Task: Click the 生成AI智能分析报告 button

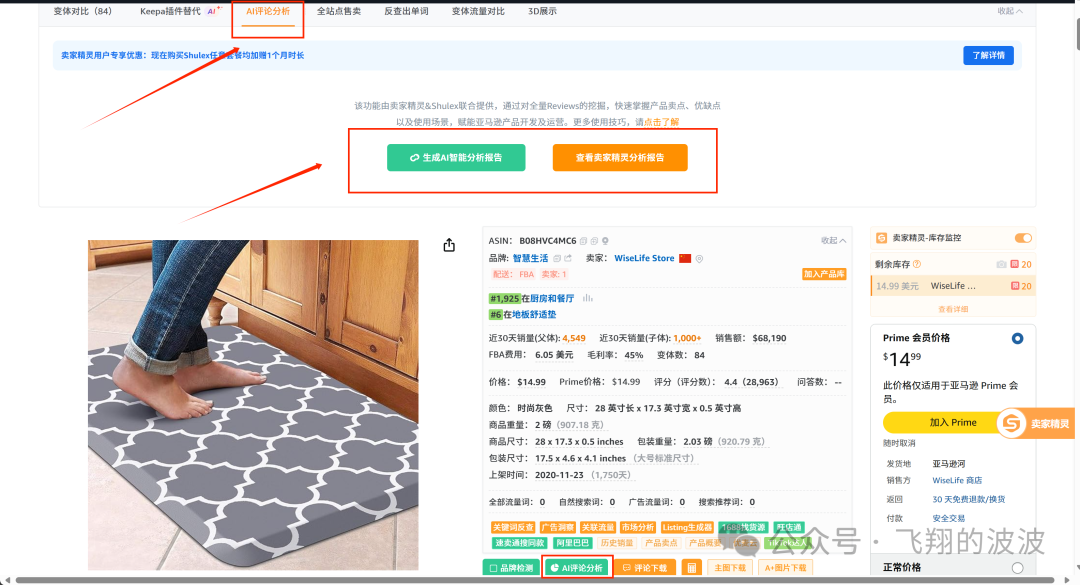Action: point(456,158)
